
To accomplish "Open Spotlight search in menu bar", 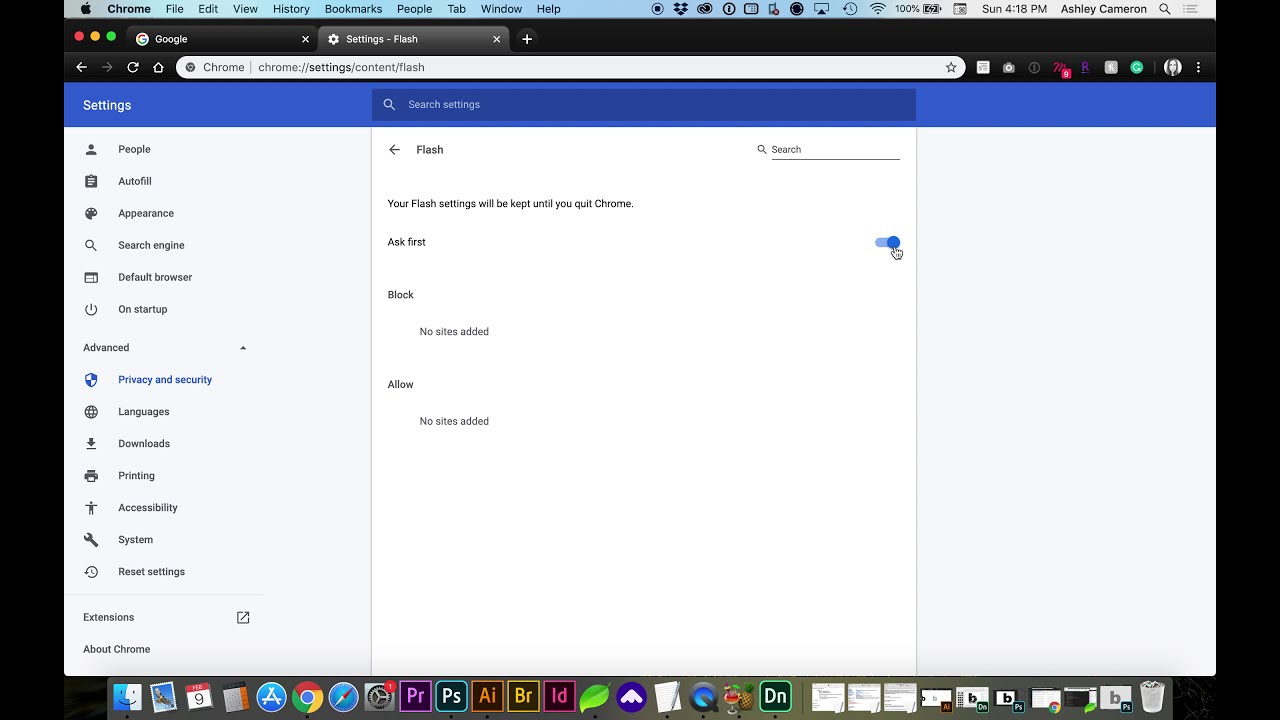I will pos(1165,9).
